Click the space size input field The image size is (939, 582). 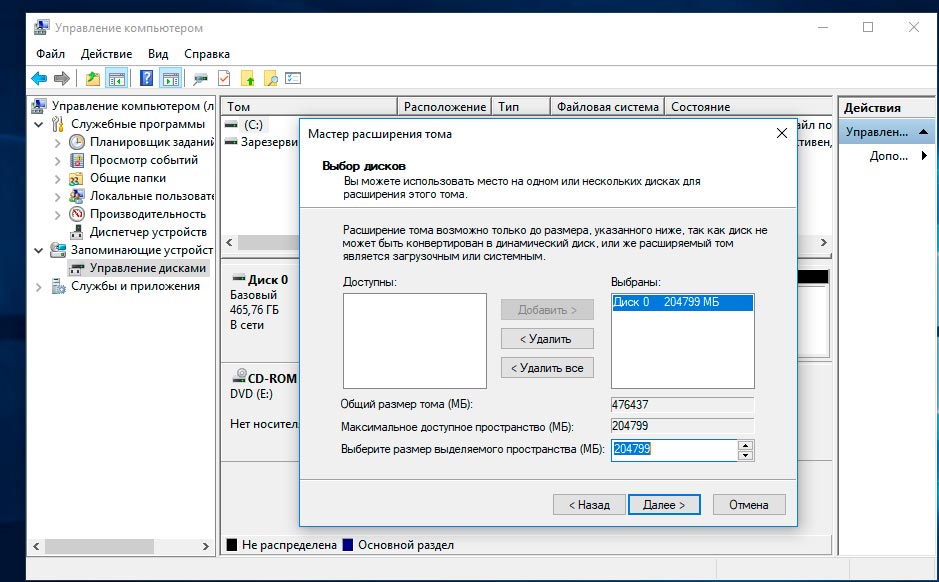click(673, 450)
